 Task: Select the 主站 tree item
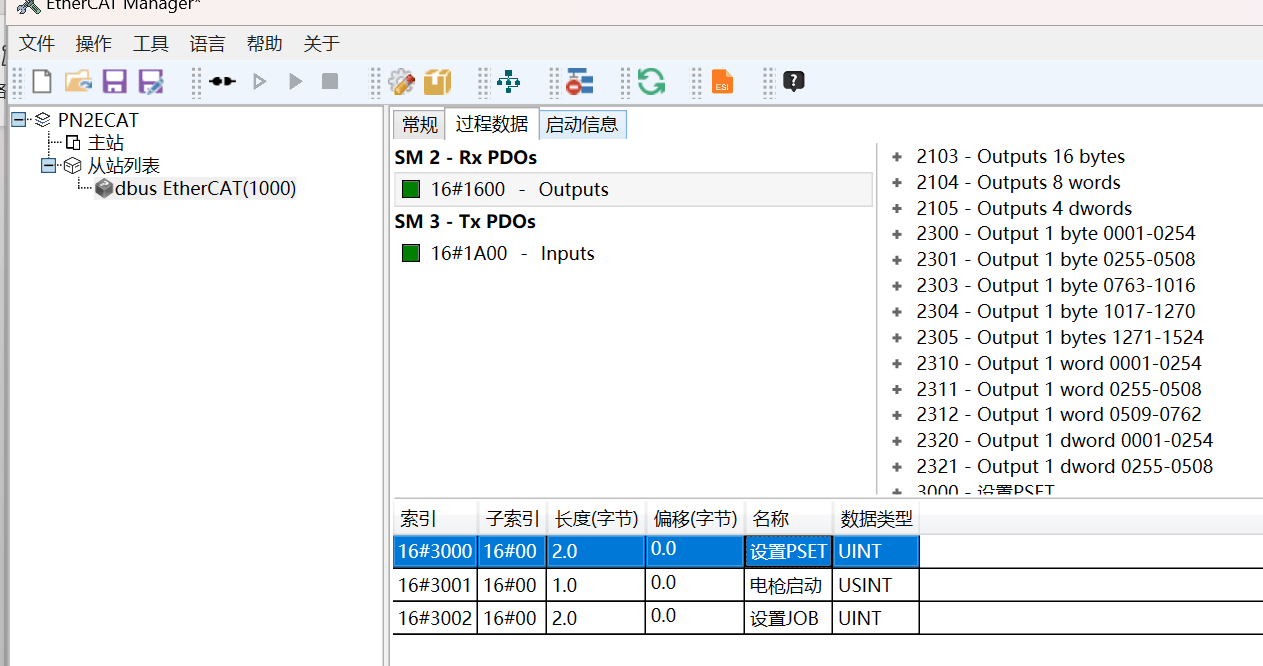(106, 143)
